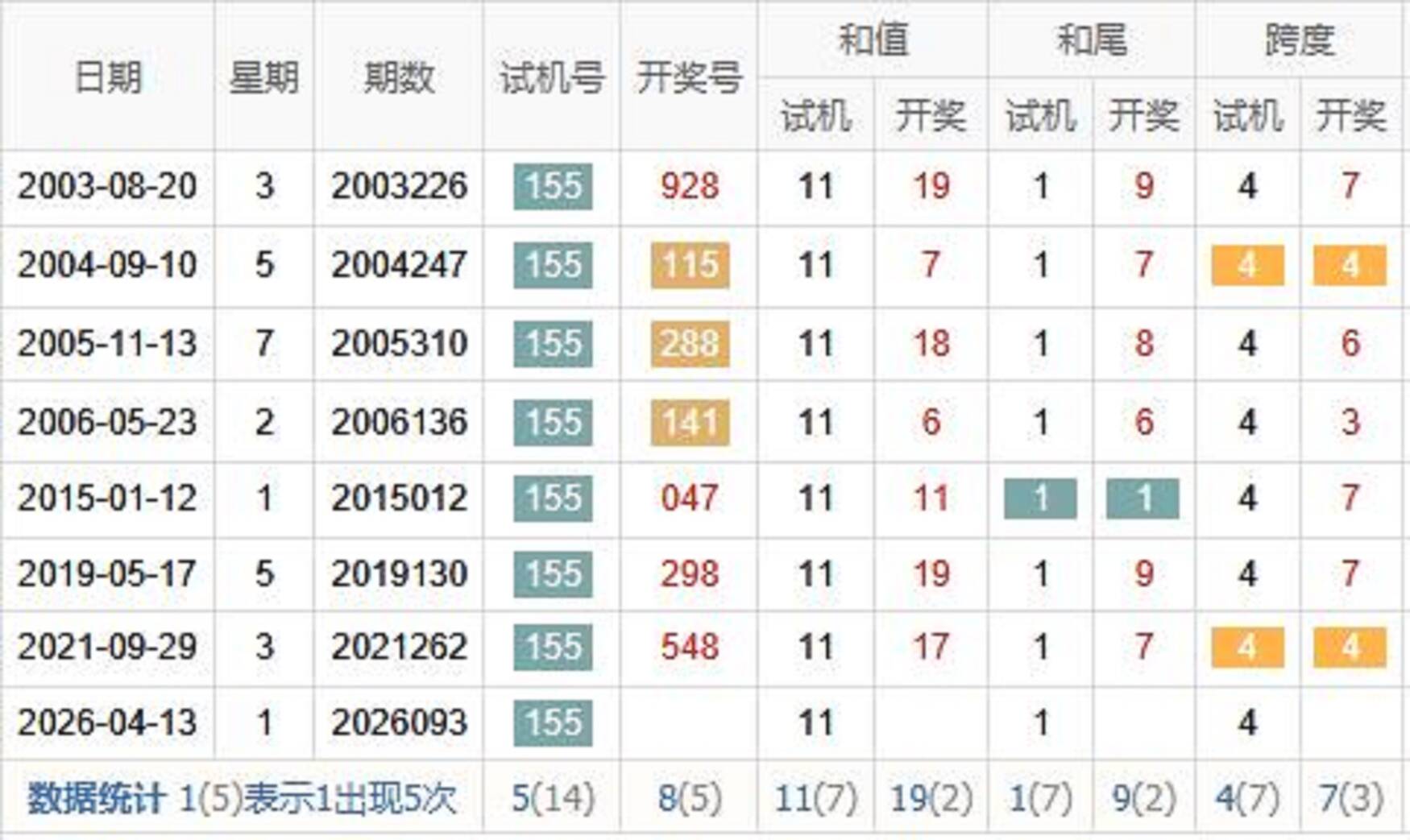Click the orange 288 winning number badge
Image resolution: width=1410 pixels, height=840 pixels.
[x=690, y=344]
